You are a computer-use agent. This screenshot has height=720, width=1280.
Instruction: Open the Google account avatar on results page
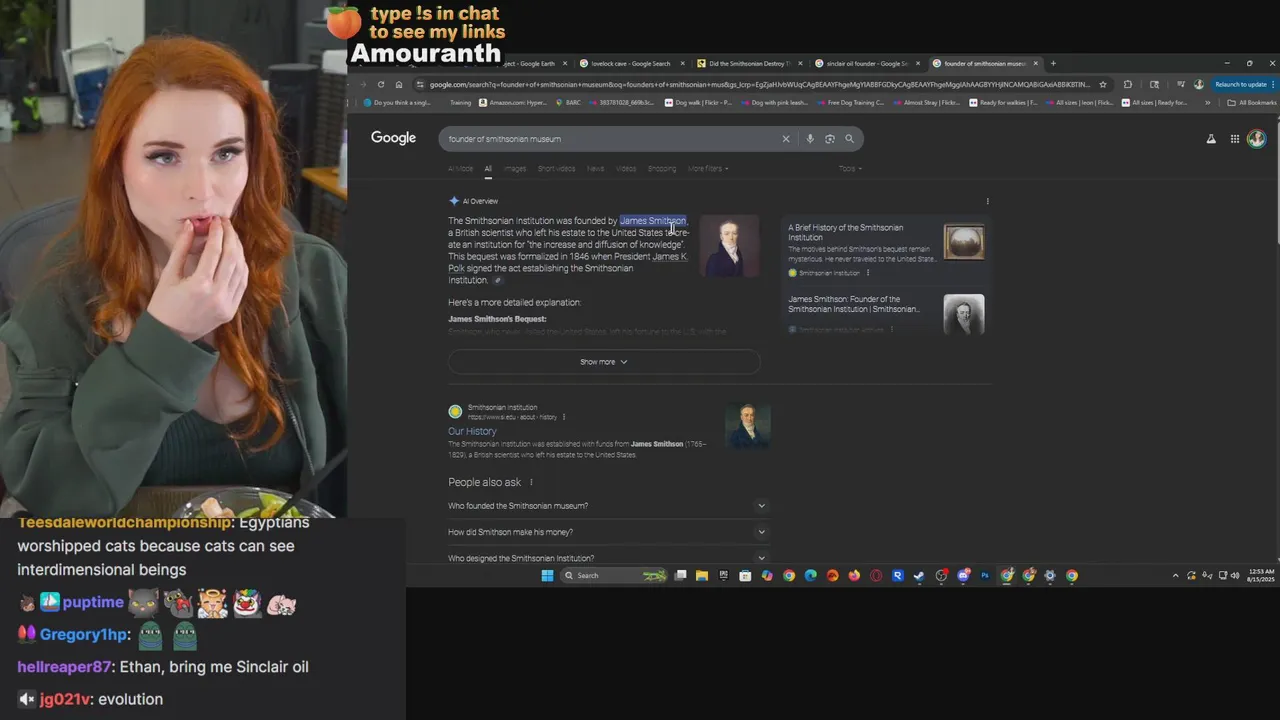[1257, 139]
